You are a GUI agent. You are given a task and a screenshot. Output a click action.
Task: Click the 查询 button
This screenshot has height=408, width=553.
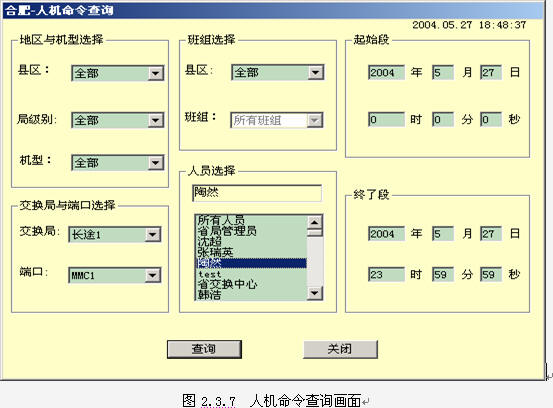pyautogui.click(x=204, y=349)
